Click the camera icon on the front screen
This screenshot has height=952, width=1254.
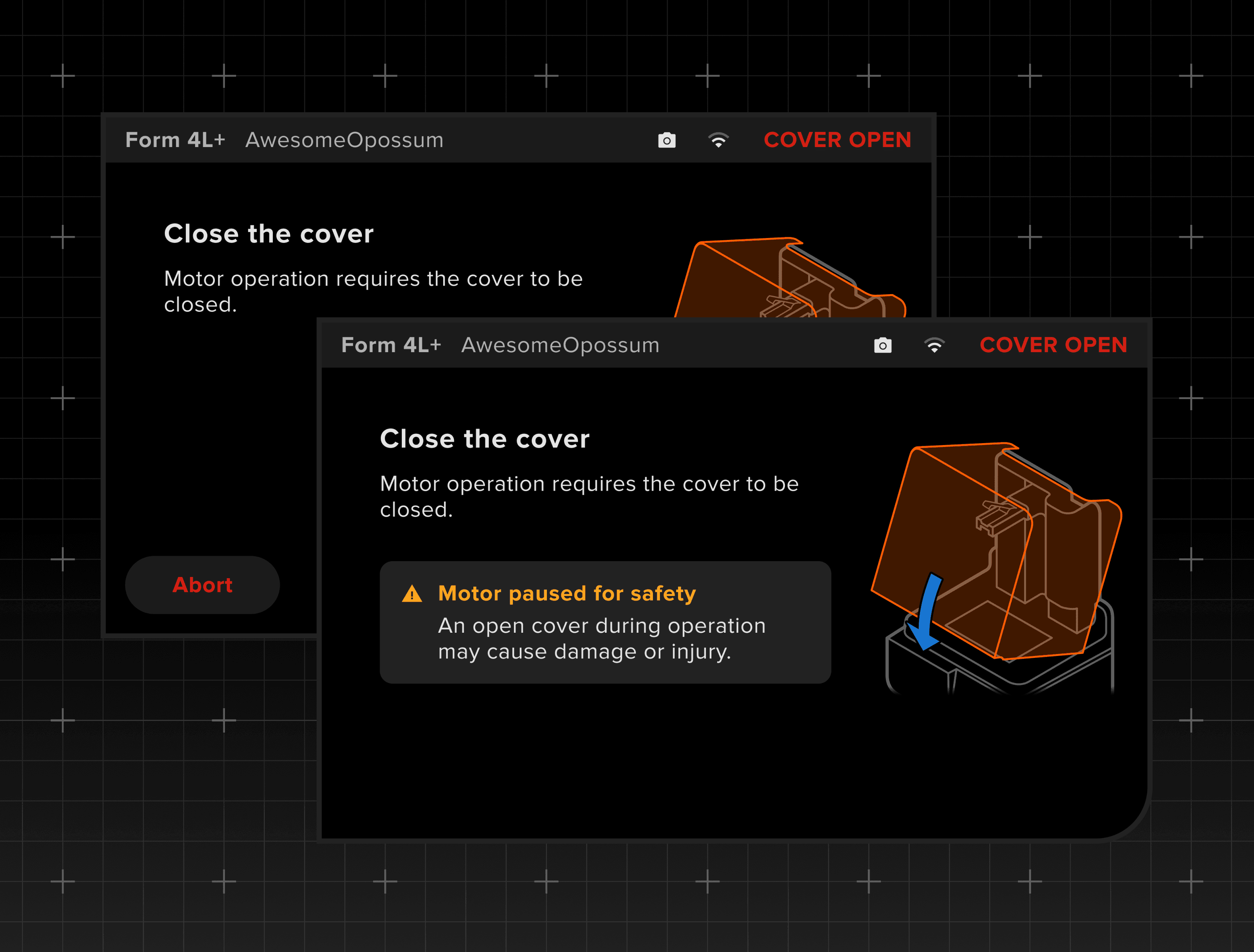point(882,345)
